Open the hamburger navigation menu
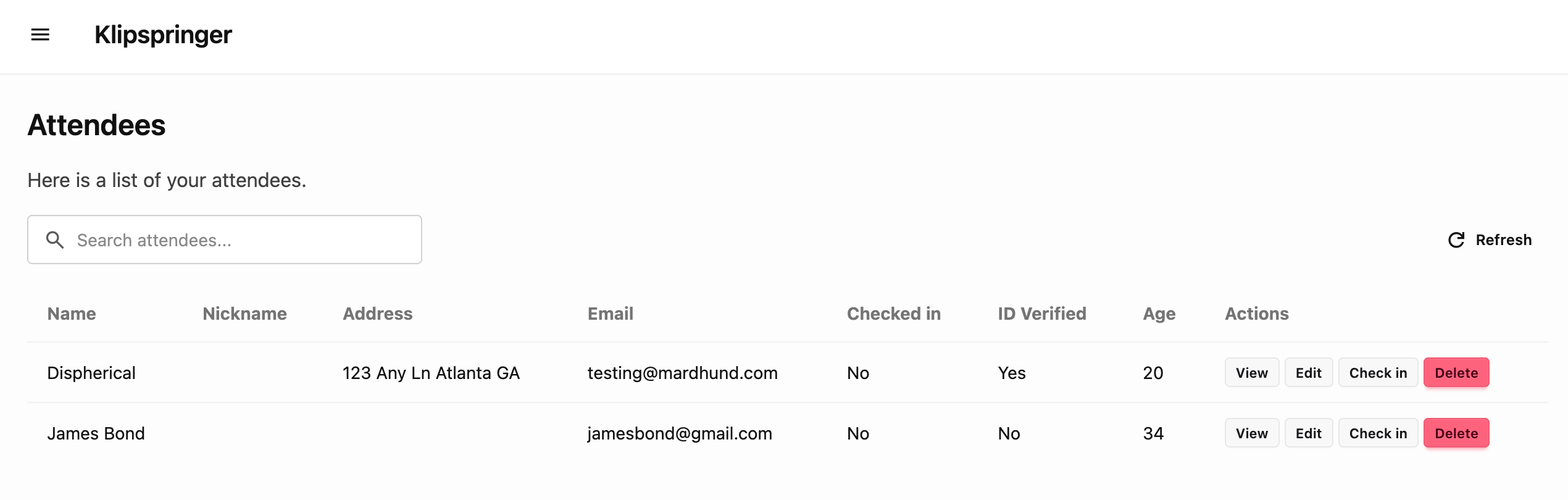1568x500 pixels. [x=40, y=35]
